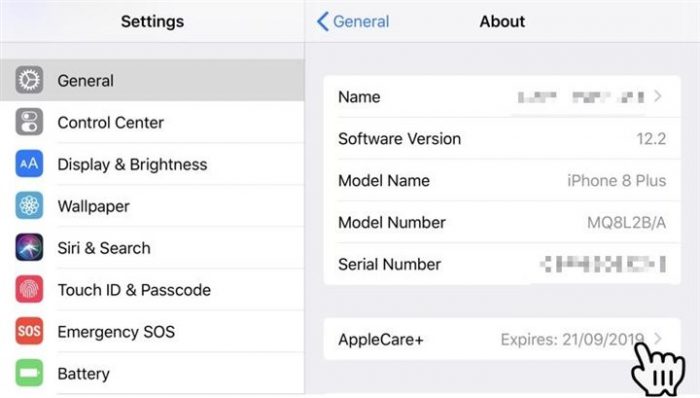Viewport: 700px width, 398px height.
Task: Tap the General gear icon
Action: 29,80
